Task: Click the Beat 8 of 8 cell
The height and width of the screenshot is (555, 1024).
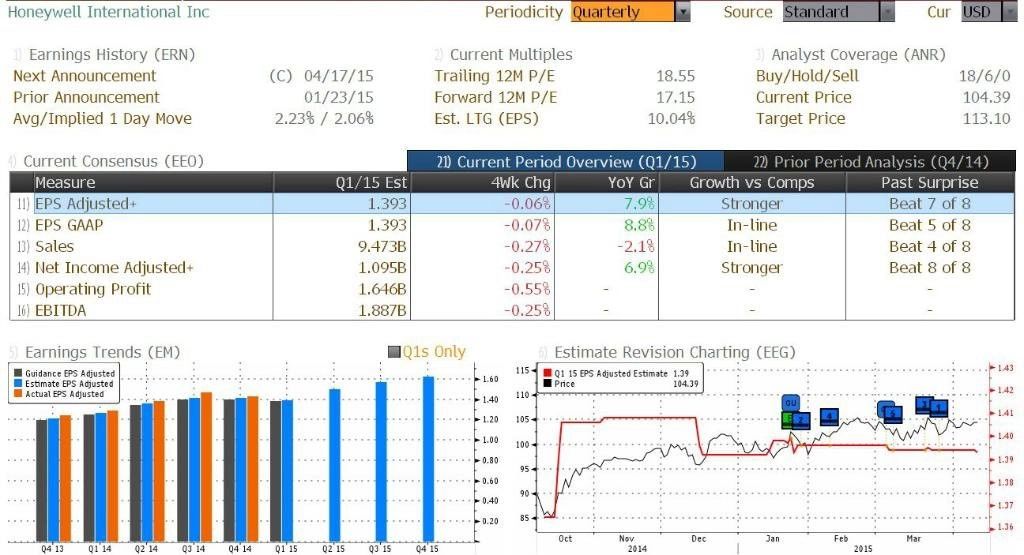Action: (929, 268)
